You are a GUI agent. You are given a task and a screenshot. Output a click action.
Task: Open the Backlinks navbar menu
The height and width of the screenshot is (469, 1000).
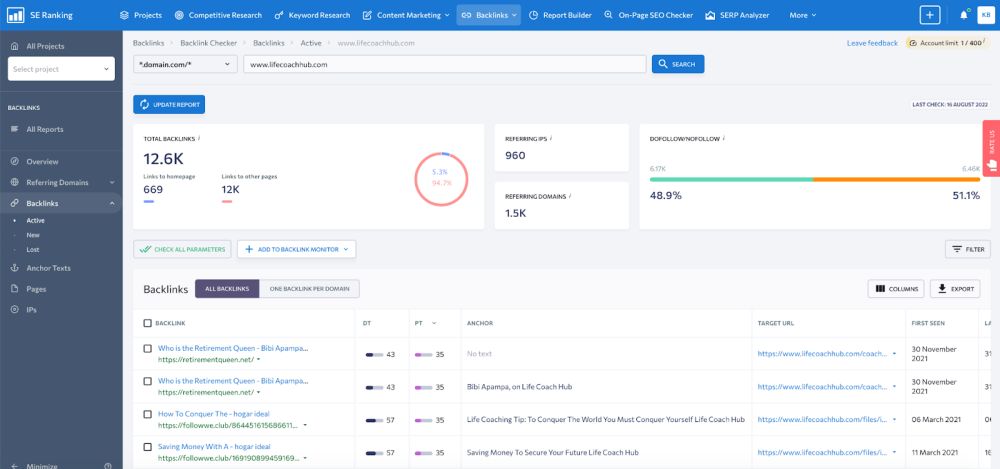click(x=489, y=15)
